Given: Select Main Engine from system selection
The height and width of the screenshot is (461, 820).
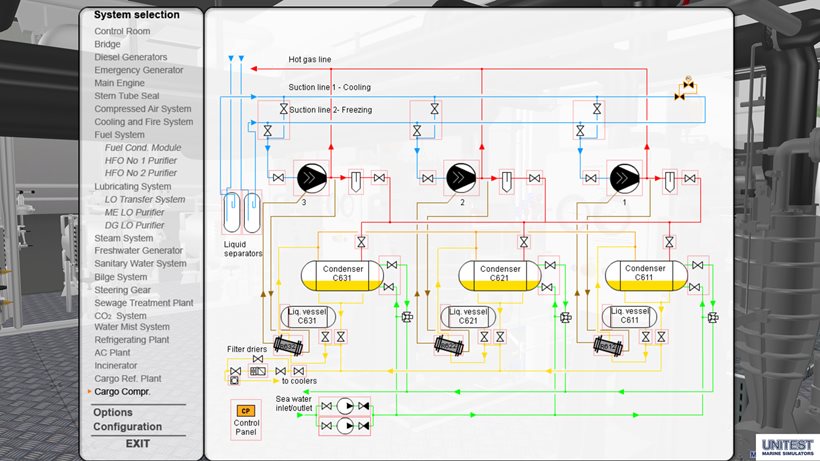Looking at the screenshot, I should tap(119, 83).
